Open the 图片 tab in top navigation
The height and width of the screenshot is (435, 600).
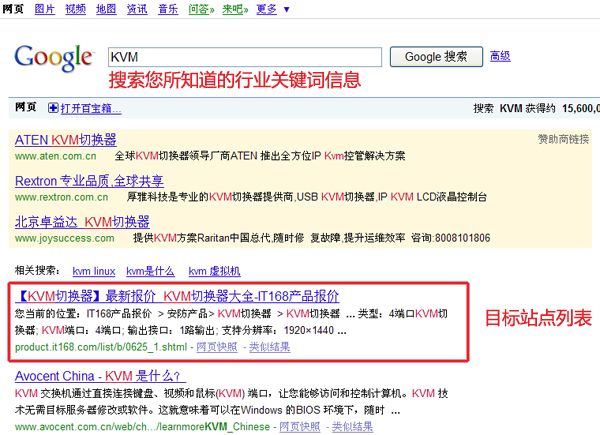coord(44,9)
